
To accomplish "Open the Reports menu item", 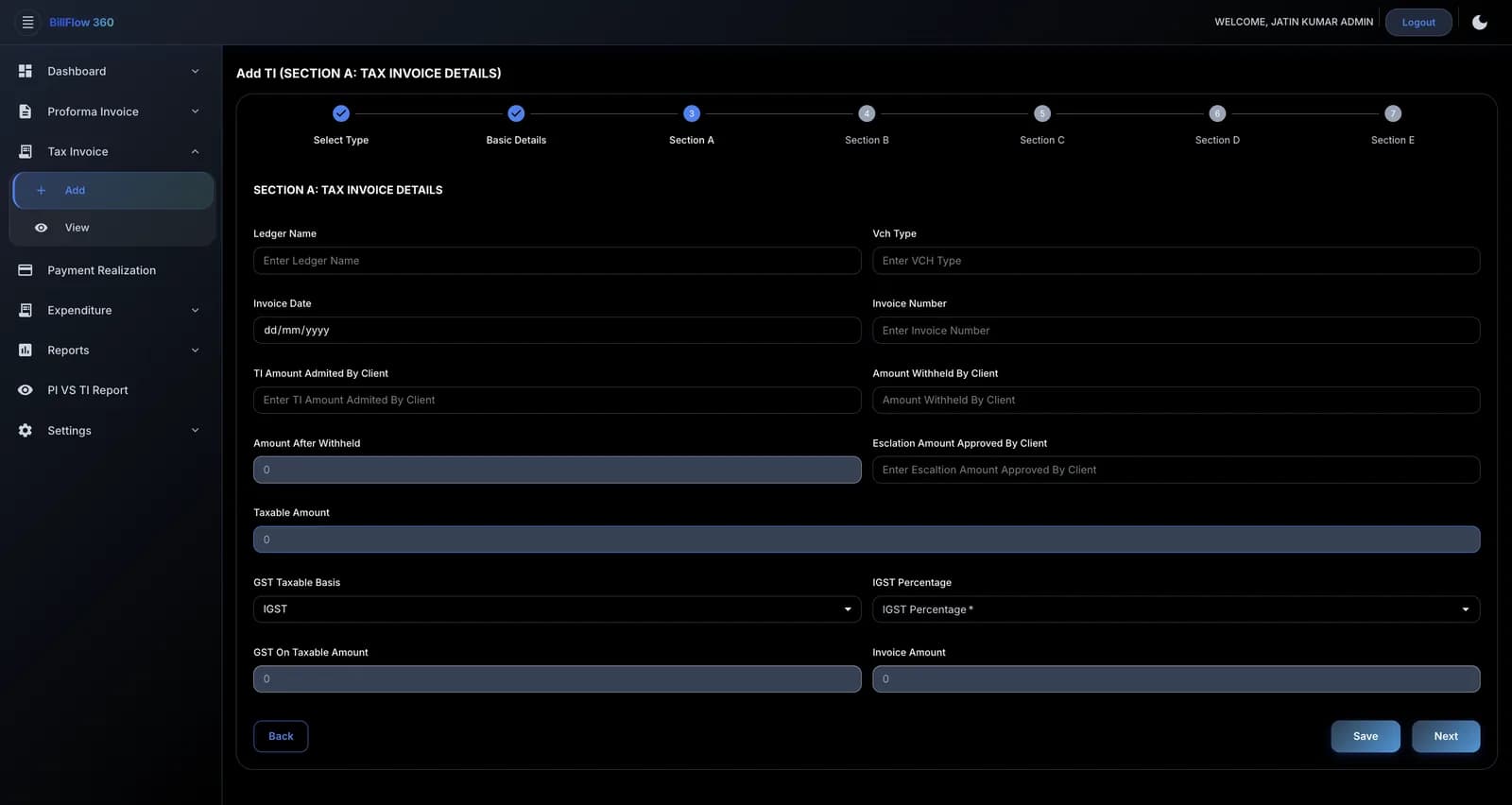I will point(111,350).
